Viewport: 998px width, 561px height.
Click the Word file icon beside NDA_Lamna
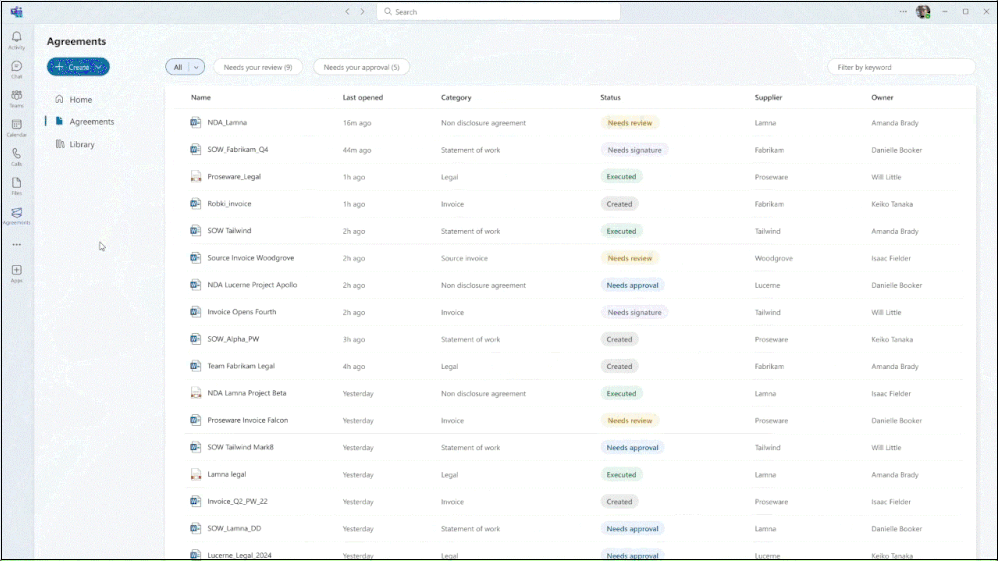196,123
